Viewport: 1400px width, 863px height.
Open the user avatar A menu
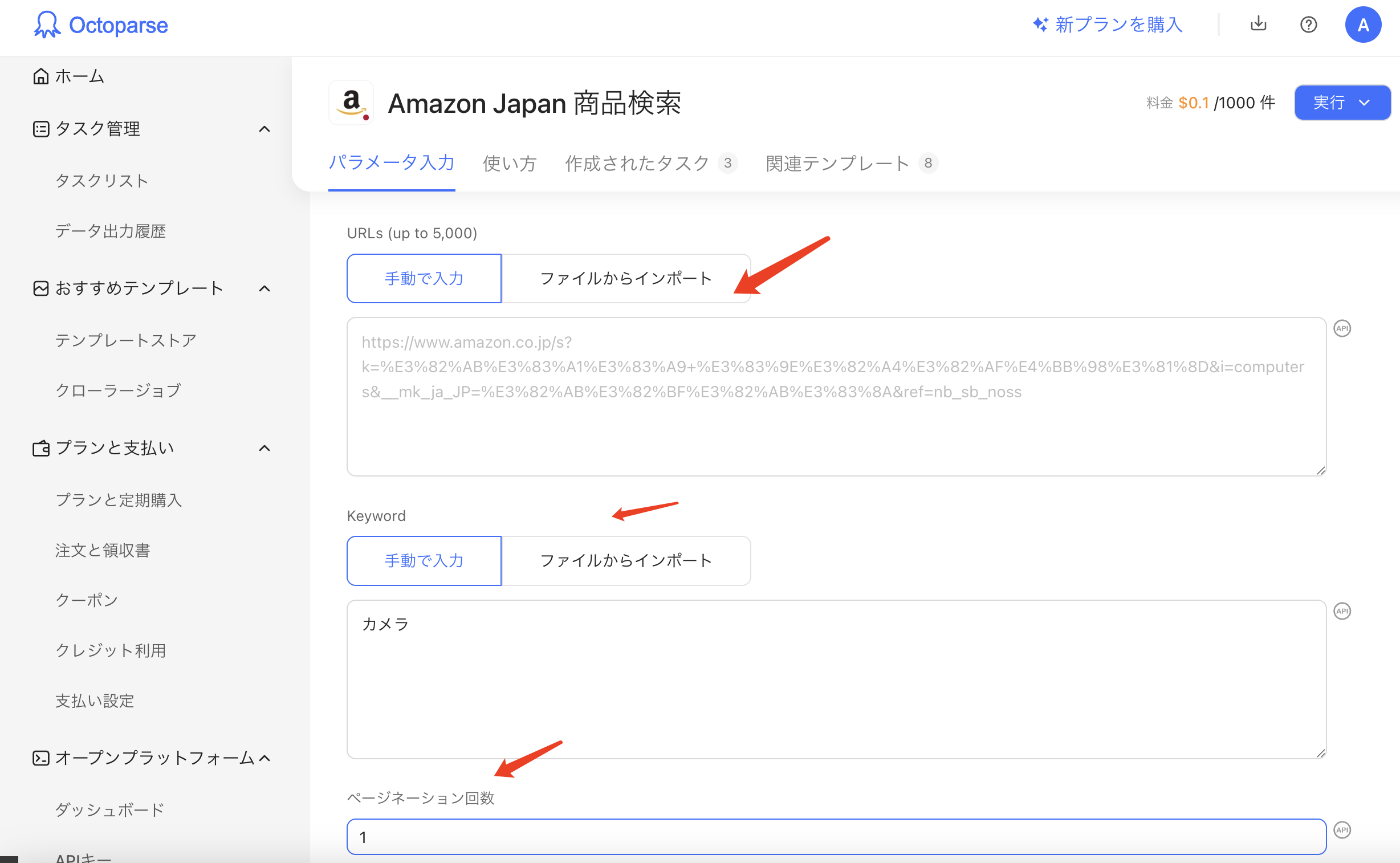[x=1363, y=25]
